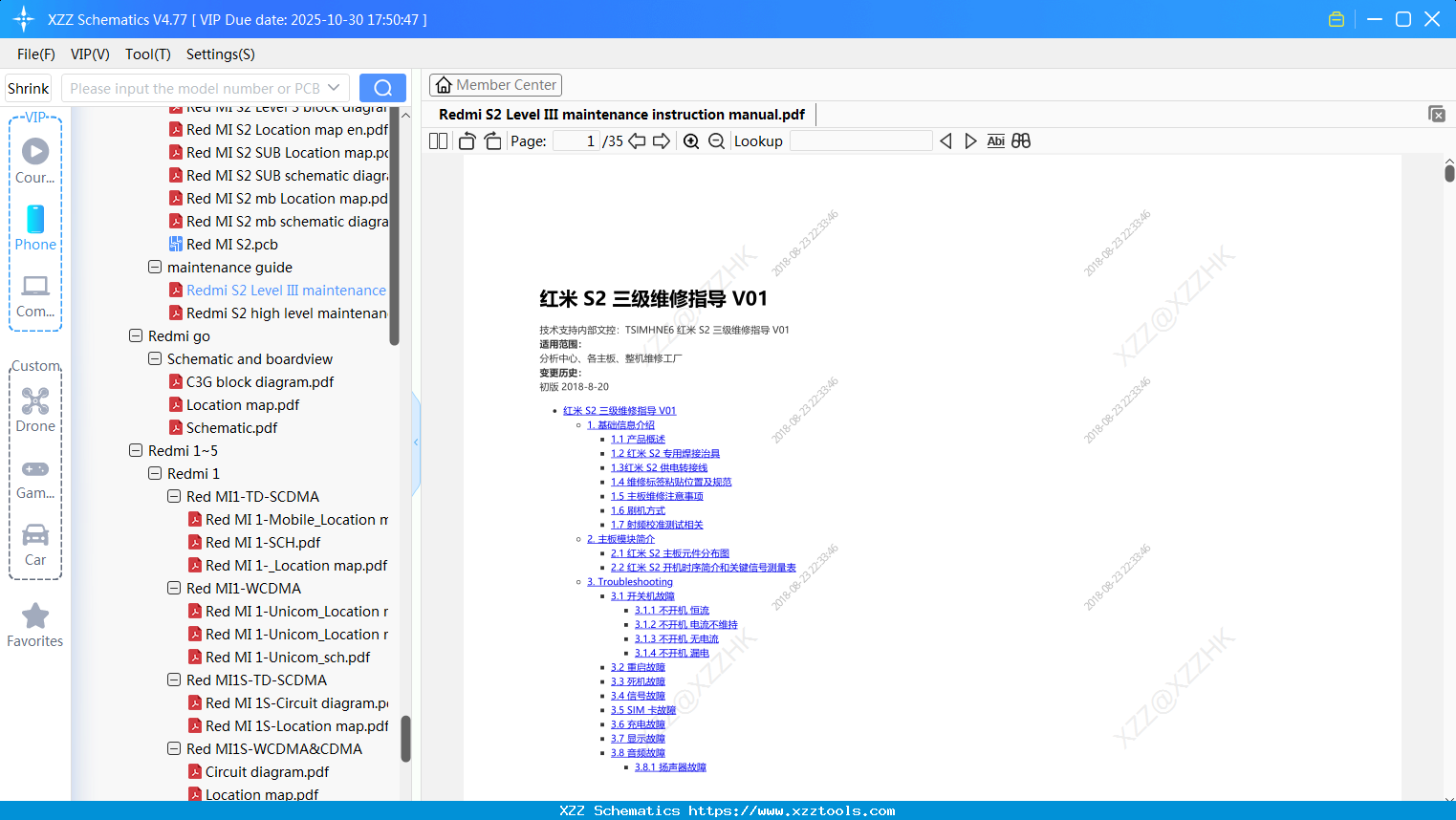Click the page number input field
This screenshot has height=820, width=1456.
576,141
